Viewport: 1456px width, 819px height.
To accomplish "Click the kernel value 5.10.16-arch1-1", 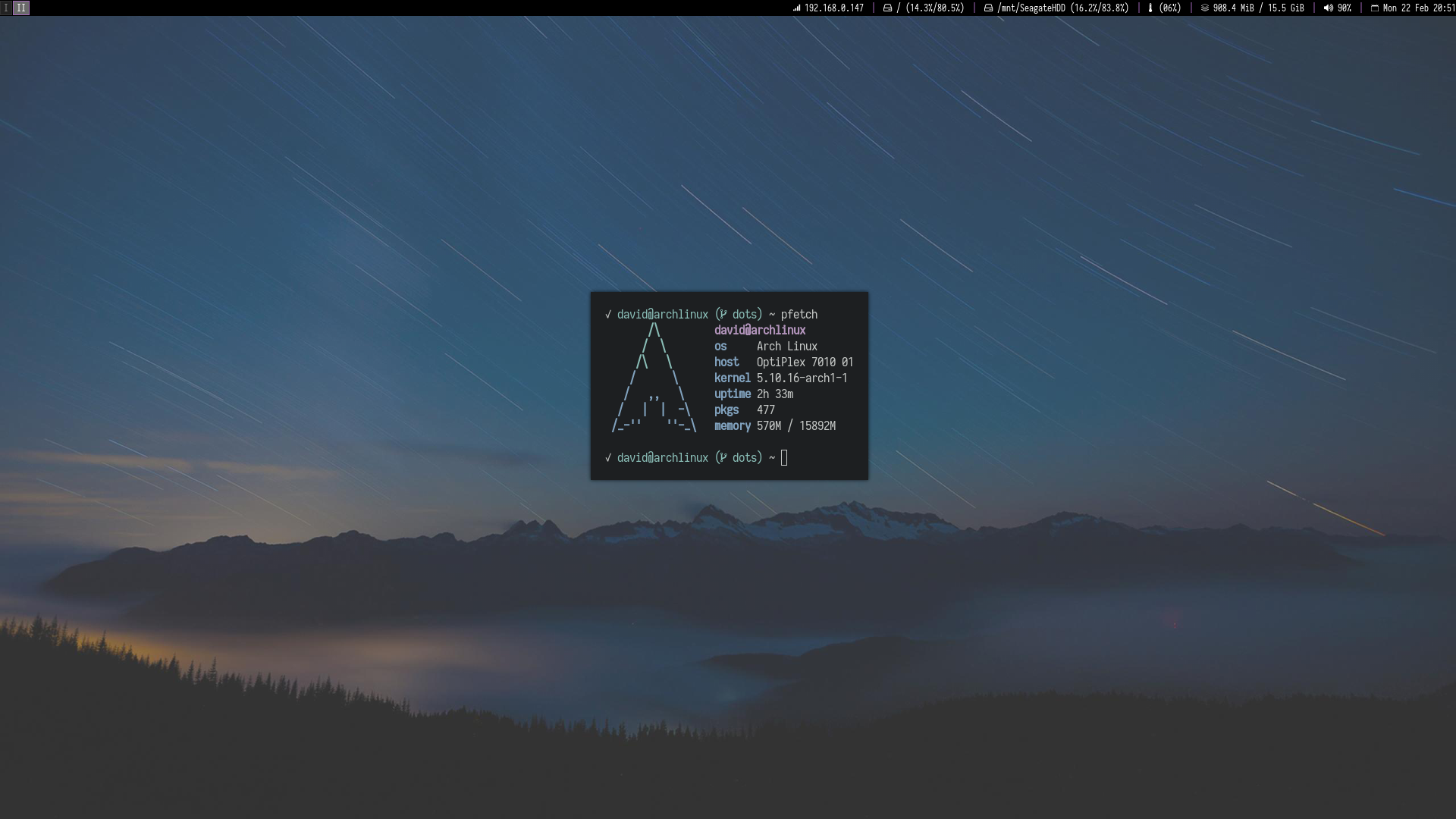I will coord(802,378).
